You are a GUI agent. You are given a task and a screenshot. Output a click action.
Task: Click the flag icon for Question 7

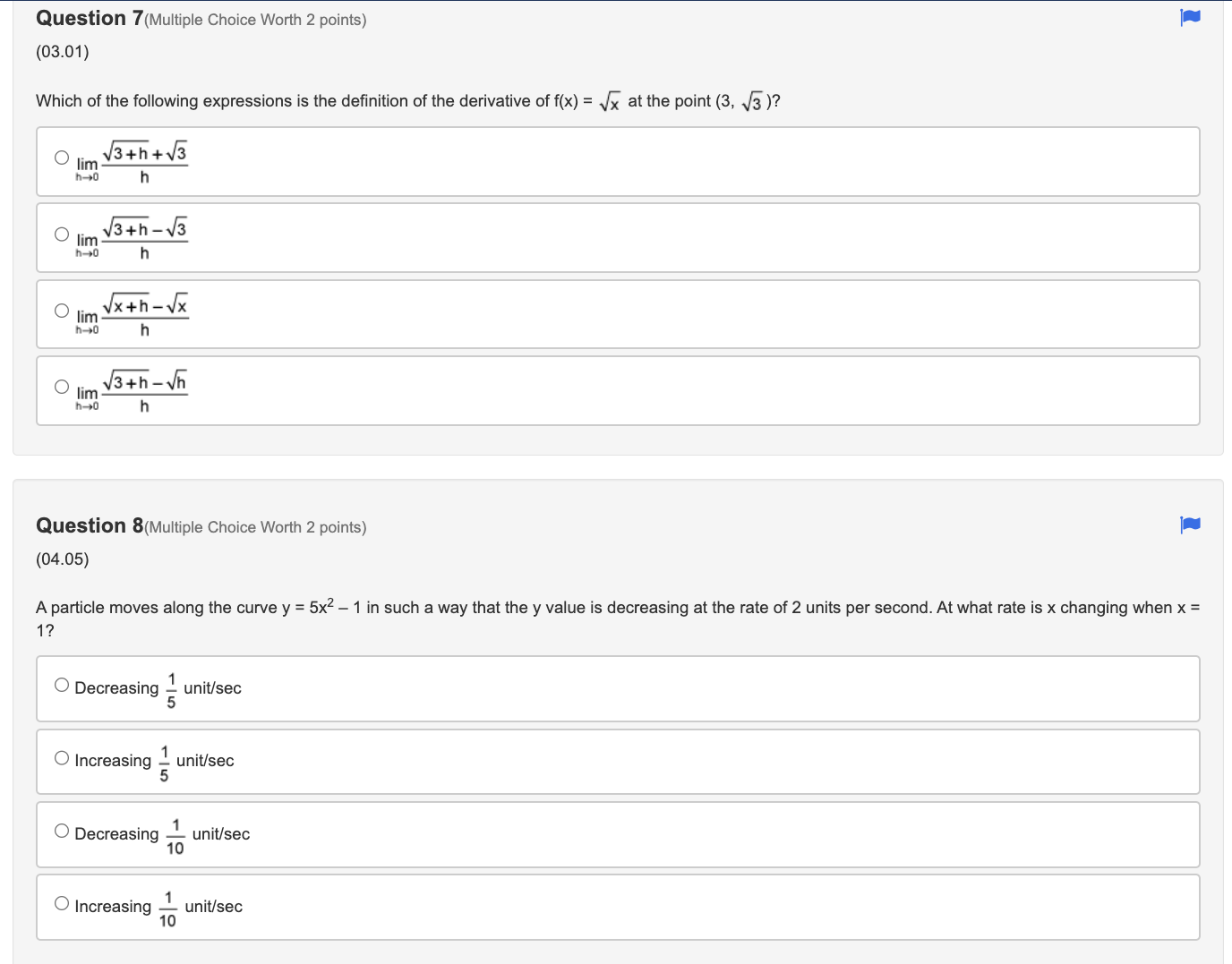(x=1190, y=17)
